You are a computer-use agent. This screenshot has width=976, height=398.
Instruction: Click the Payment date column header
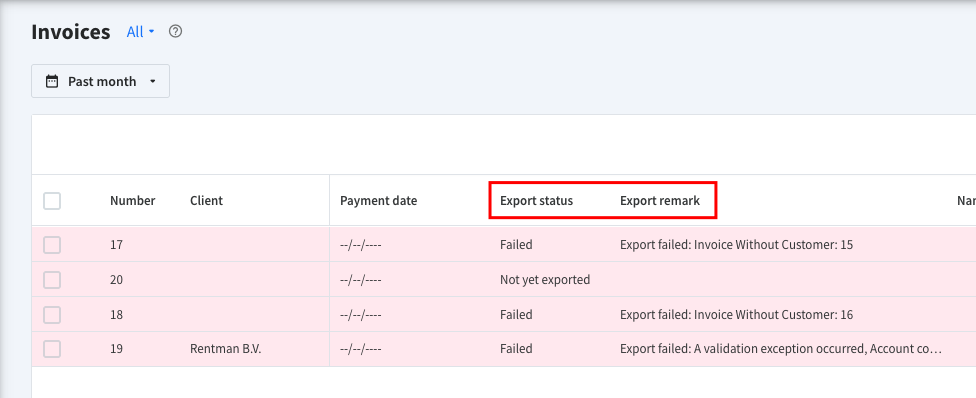[378, 201]
